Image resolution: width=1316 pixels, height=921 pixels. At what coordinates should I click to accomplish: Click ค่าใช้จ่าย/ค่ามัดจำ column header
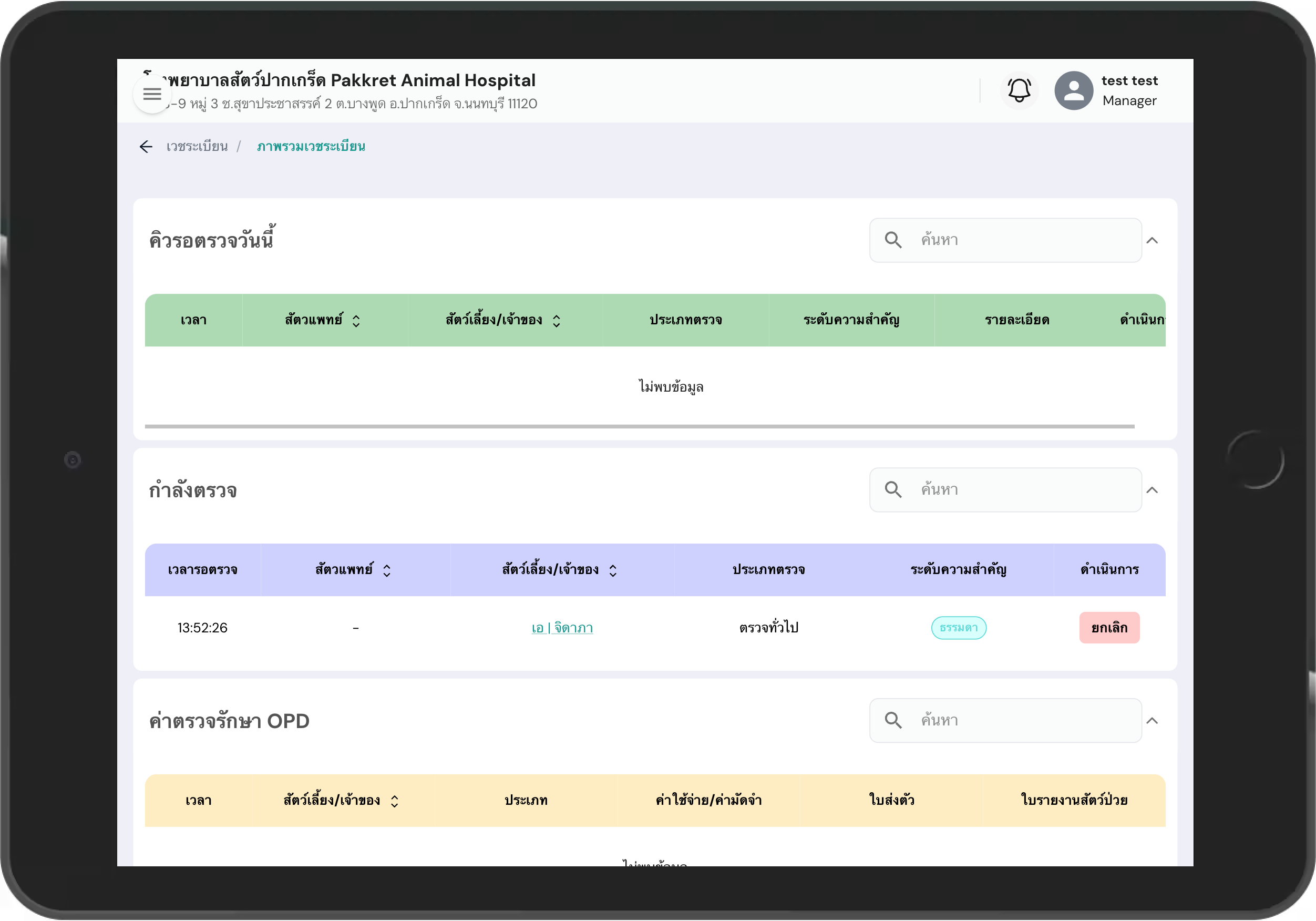[708, 800]
